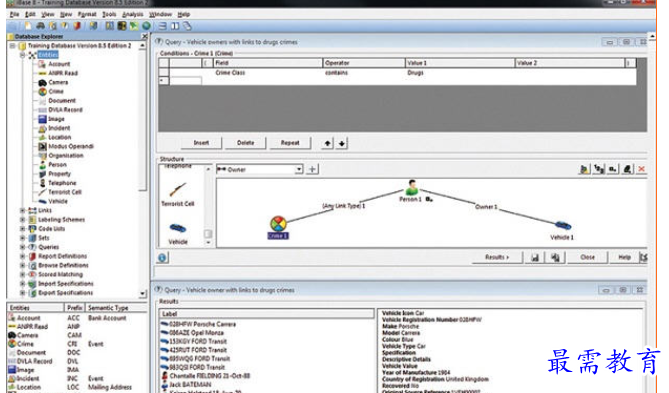Close the Database Explorer panel
This screenshot has height=393, width=669.
click(x=144, y=37)
